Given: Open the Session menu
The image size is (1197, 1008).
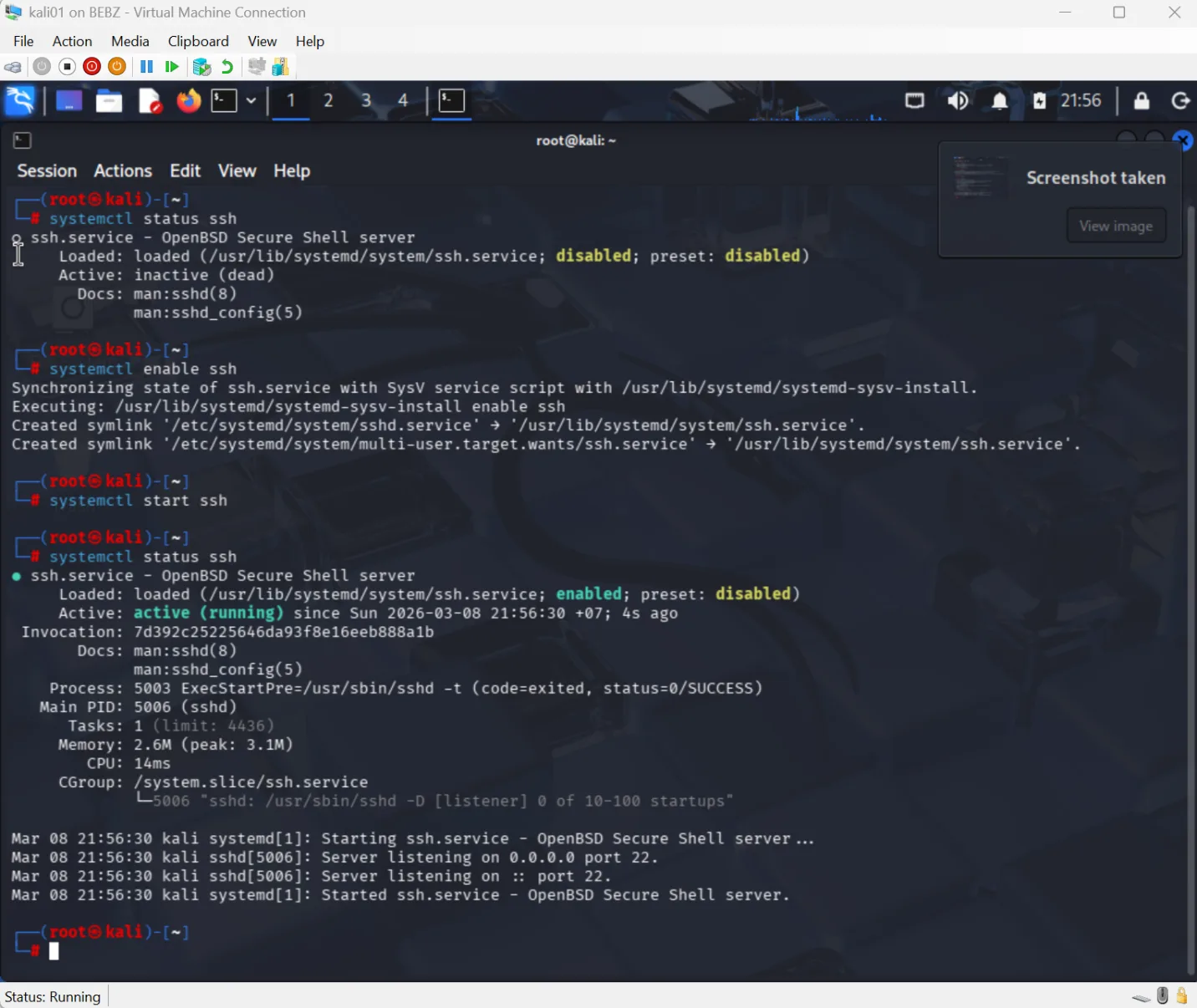Looking at the screenshot, I should (46, 171).
